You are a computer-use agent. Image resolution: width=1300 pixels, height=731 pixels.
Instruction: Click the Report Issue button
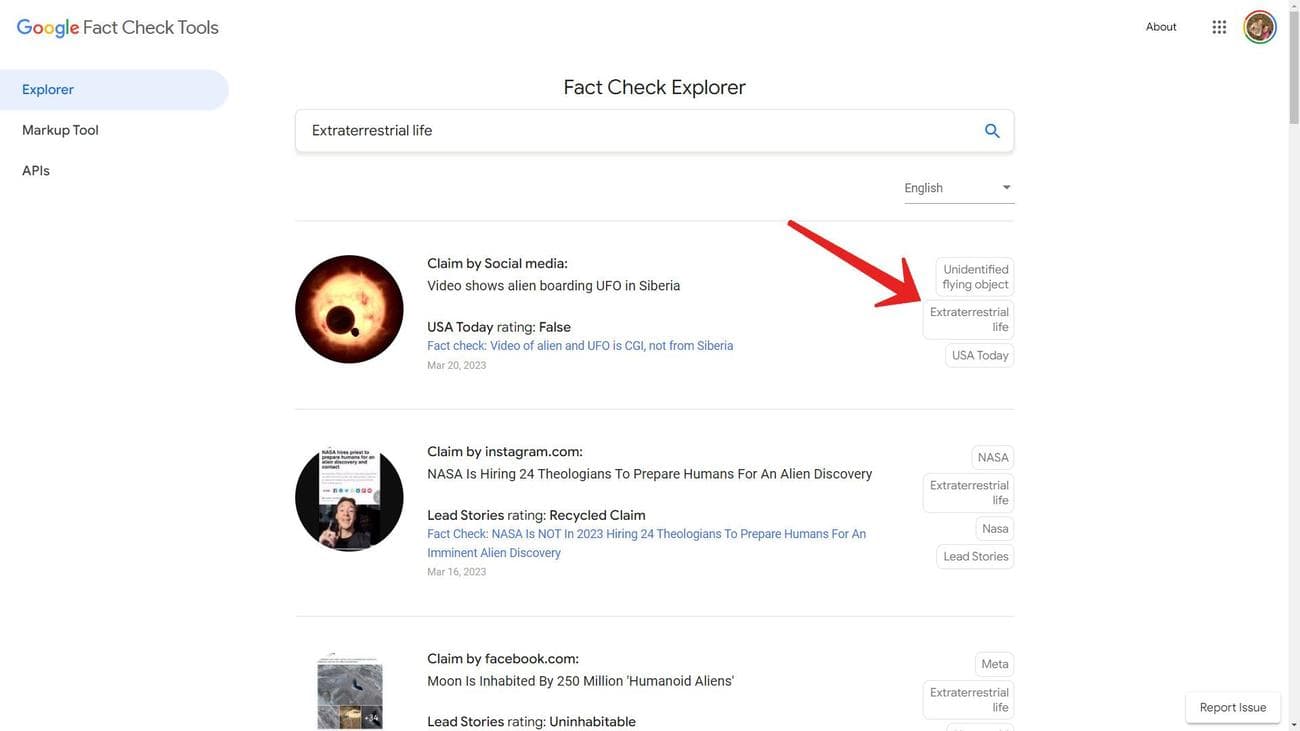1232,708
